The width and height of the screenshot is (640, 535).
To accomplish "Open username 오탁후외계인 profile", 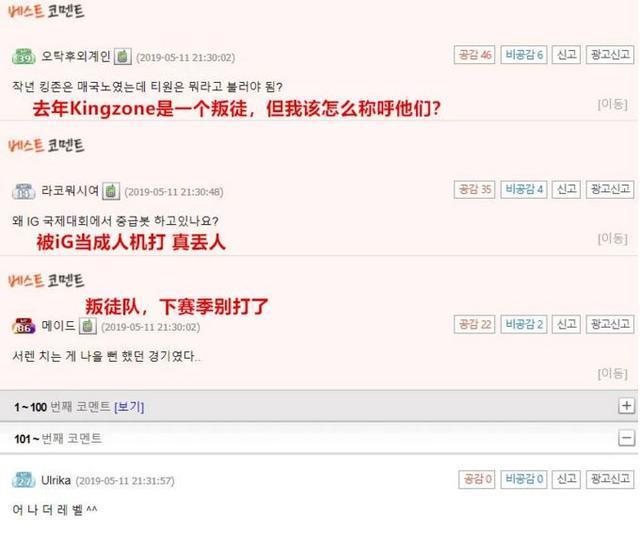I will tap(76, 56).
